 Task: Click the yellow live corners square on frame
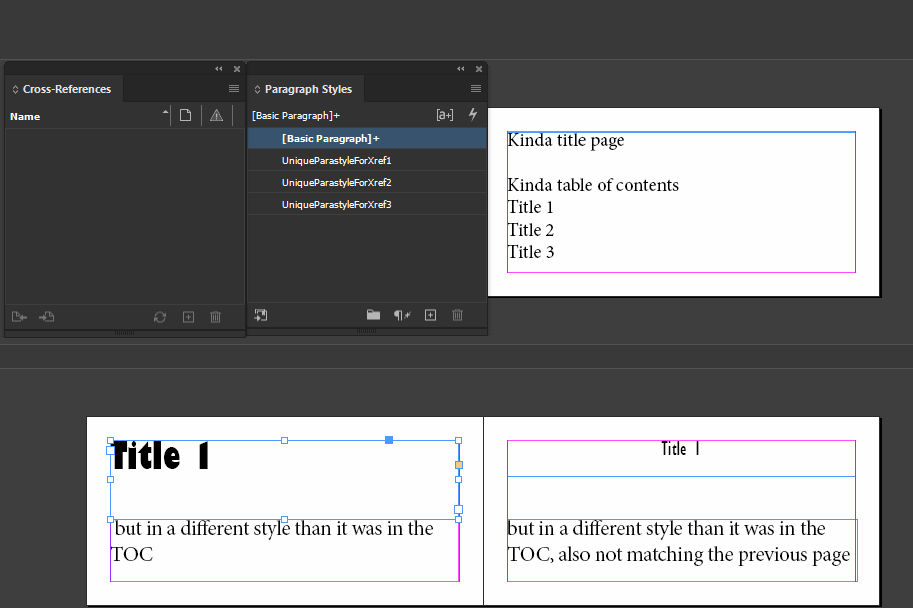(x=459, y=465)
